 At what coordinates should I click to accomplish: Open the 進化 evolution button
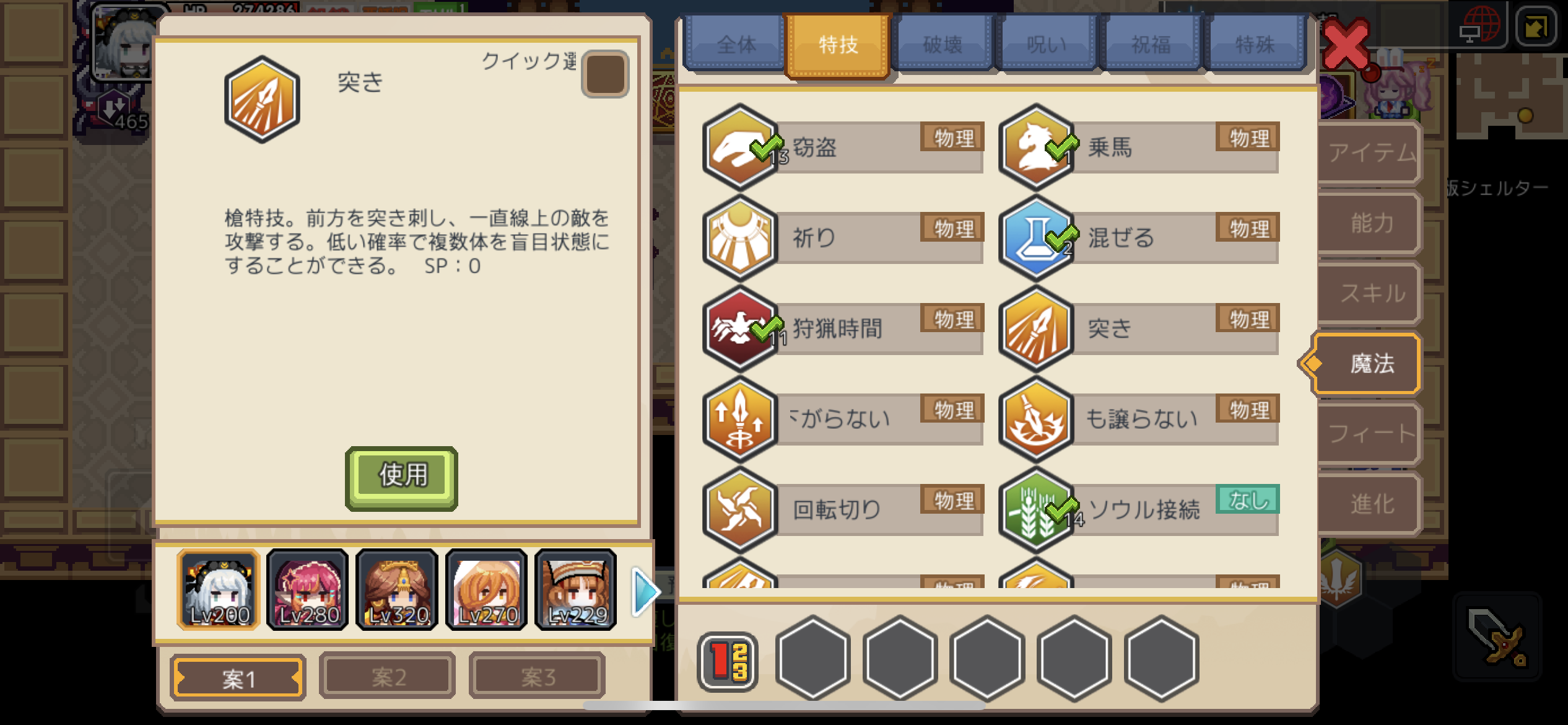[x=1371, y=504]
